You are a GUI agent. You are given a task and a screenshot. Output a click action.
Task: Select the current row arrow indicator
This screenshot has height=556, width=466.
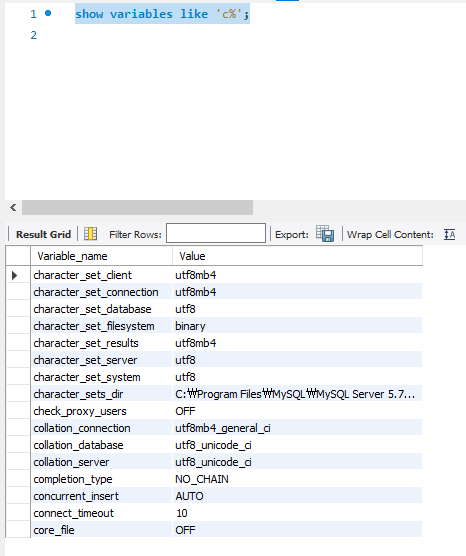[x=15, y=275]
